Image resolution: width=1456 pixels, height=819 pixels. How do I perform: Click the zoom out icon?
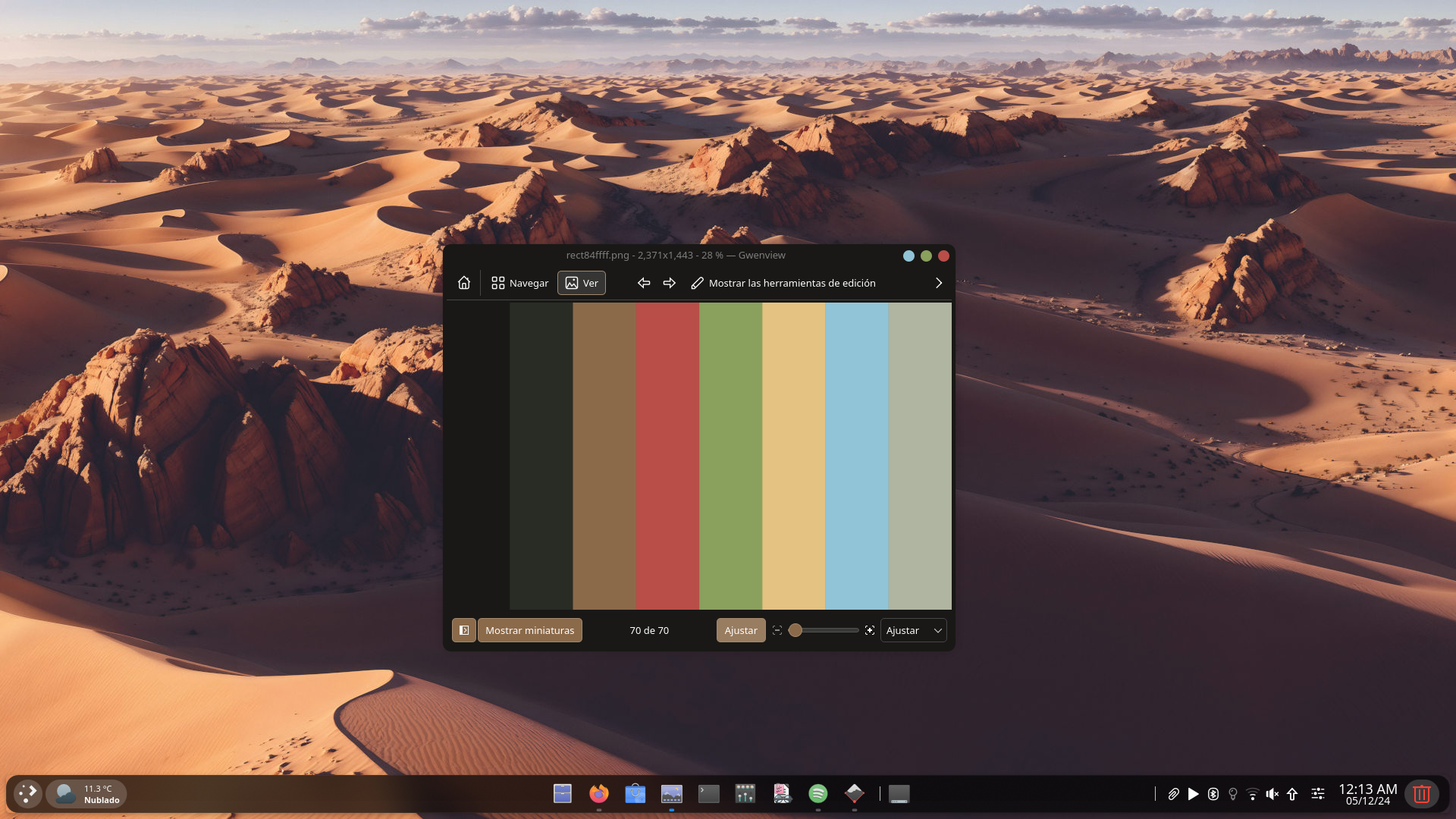click(777, 630)
